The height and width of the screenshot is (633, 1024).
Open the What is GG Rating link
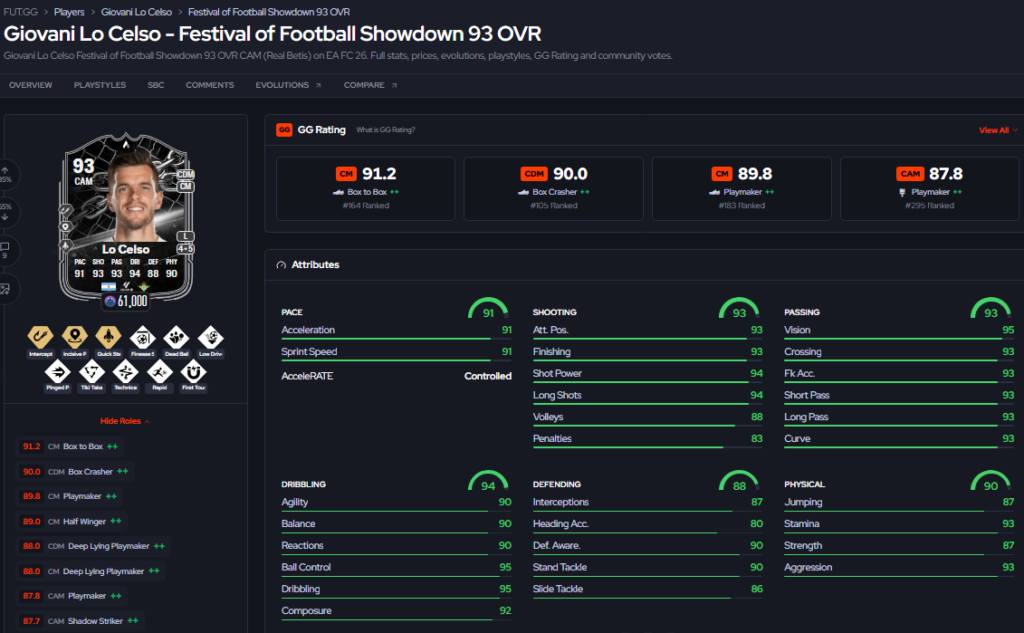click(x=385, y=130)
